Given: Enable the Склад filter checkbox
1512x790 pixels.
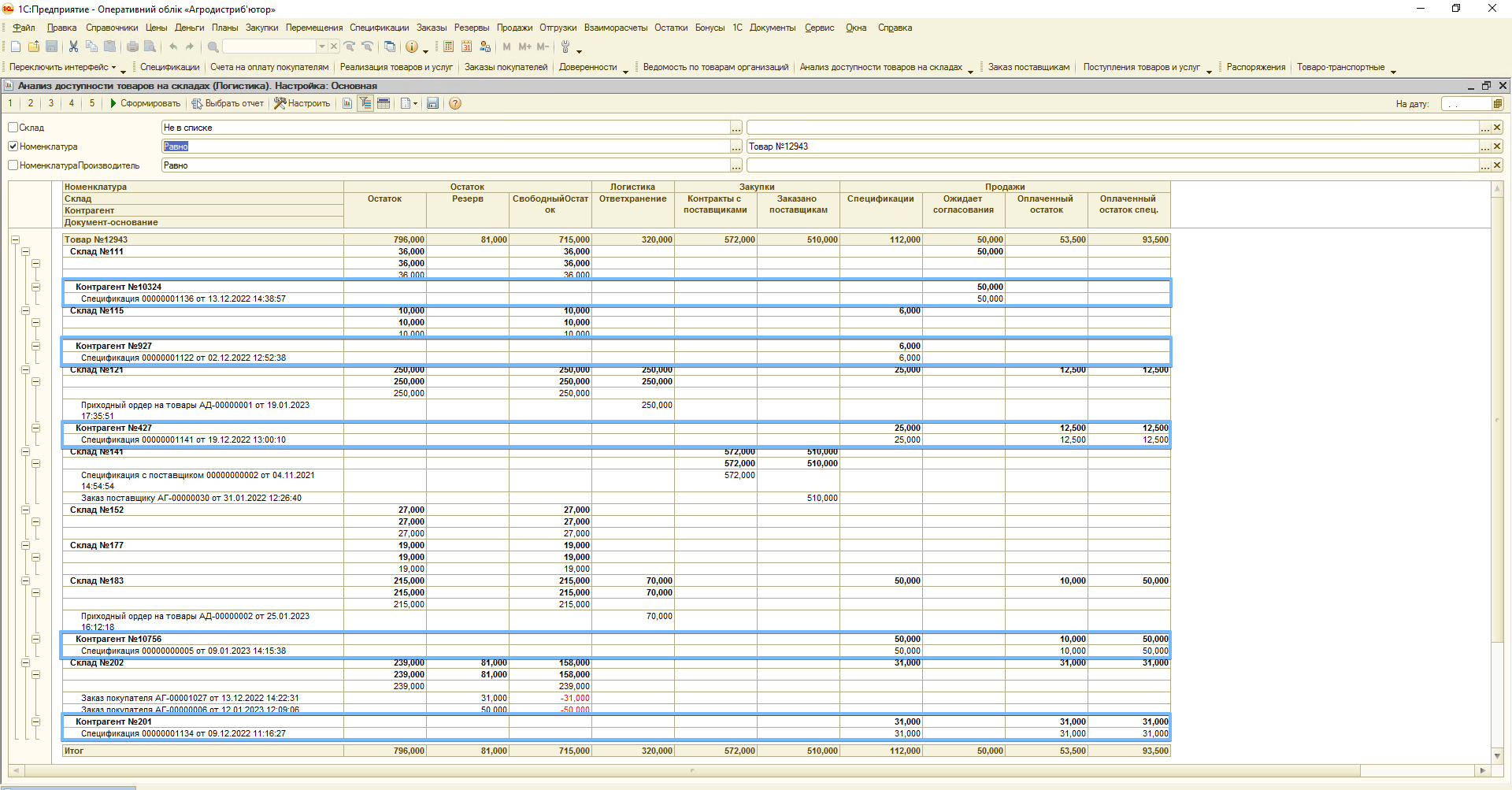Looking at the screenshot, I should (13, 128).
